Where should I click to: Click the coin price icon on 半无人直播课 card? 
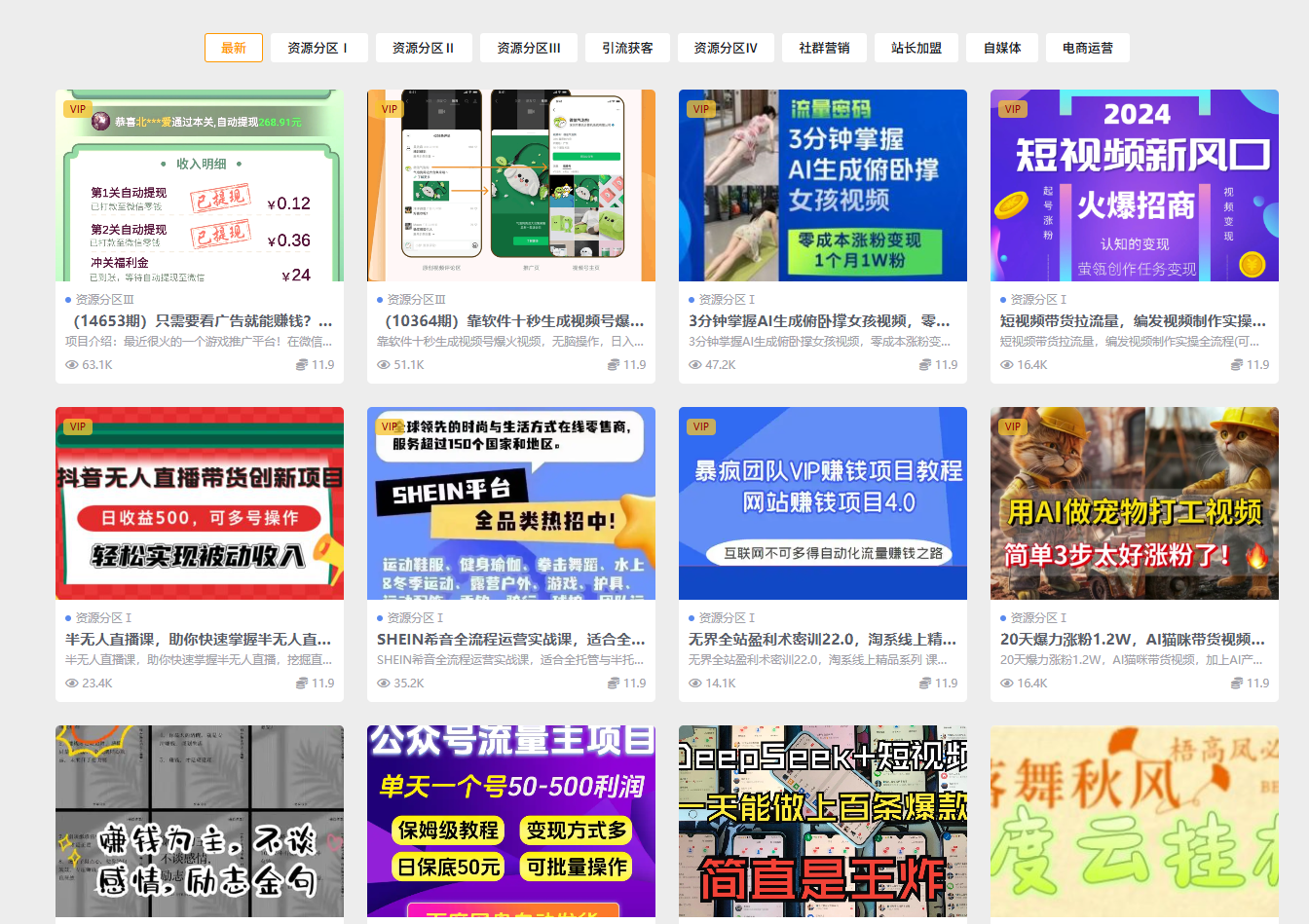coord(302,684)
